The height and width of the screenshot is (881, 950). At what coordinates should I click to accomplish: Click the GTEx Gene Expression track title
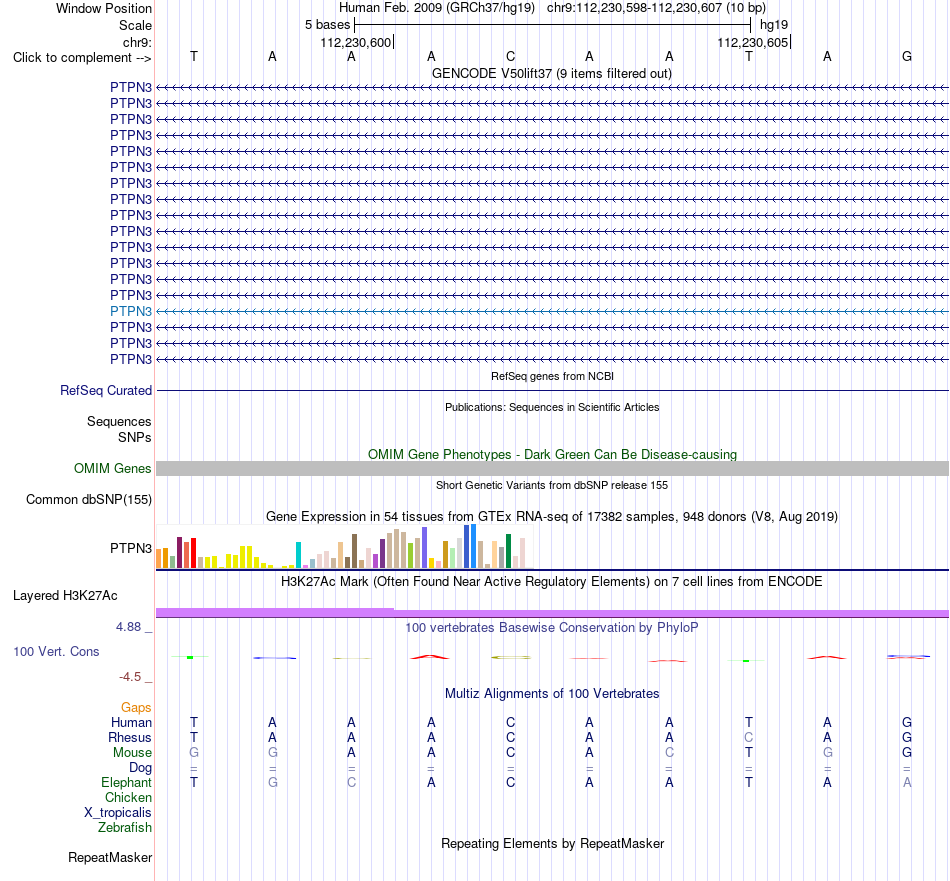pos(552,517)
